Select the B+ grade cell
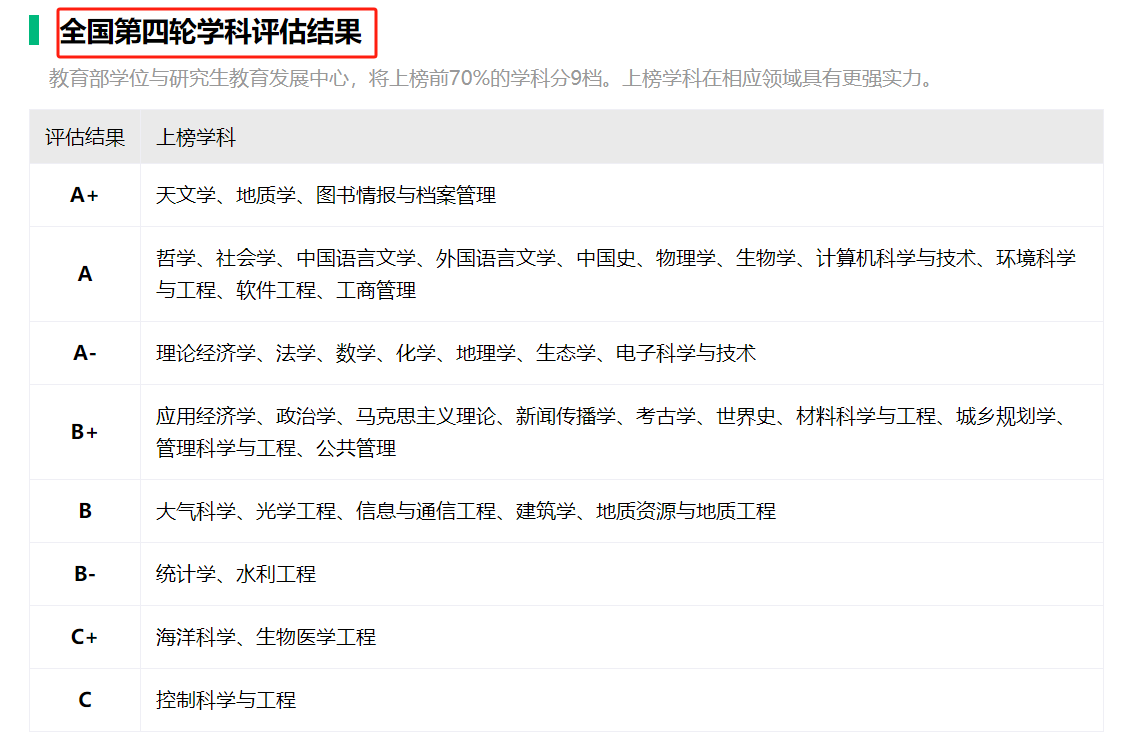The height and width of the screenshot is (754, 1133). [85, 432]
